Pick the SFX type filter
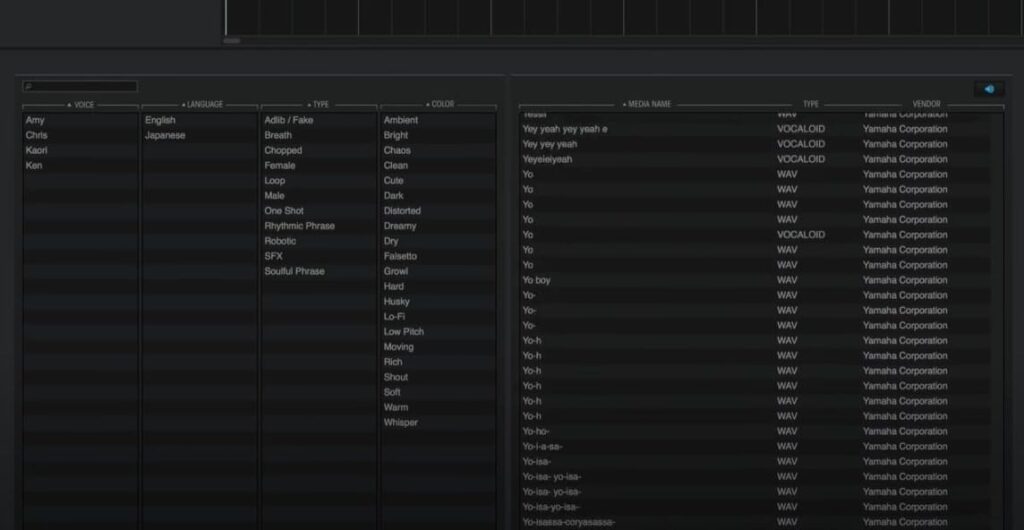 pyautogui.click(x=319, y=256)
